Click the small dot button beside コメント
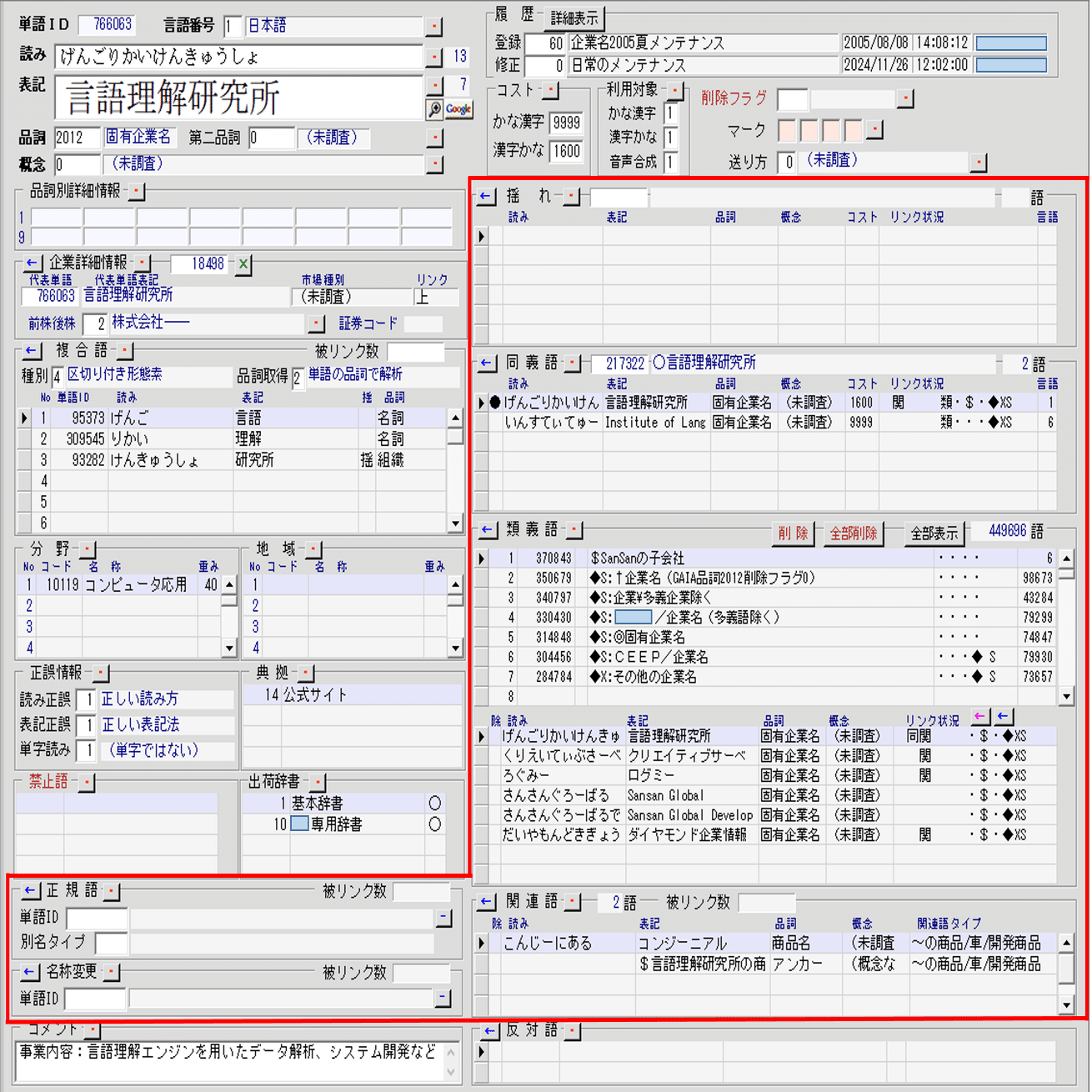1092x1092 pixels. coord(92,1031)
